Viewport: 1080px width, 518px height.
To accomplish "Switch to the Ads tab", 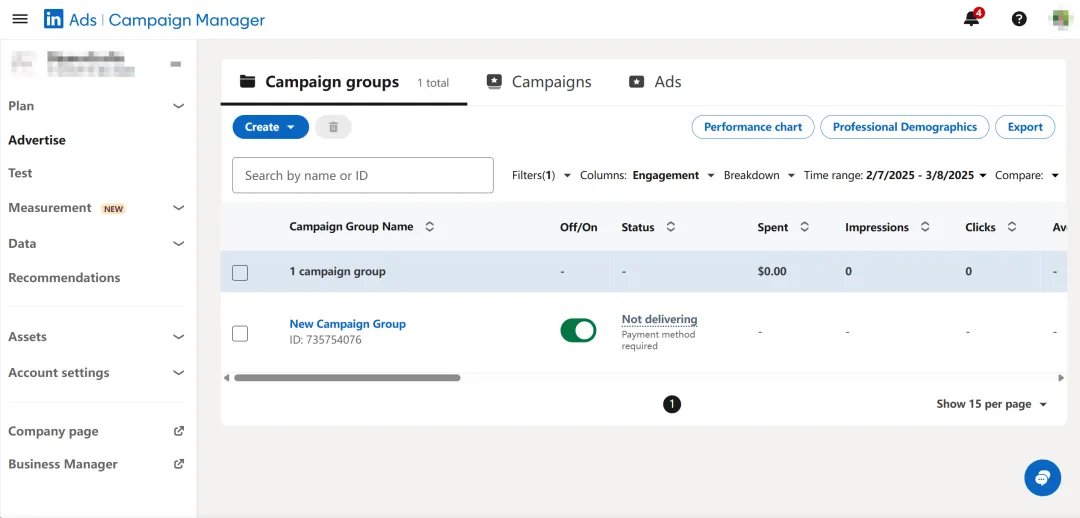I will [x=655, y=82].
